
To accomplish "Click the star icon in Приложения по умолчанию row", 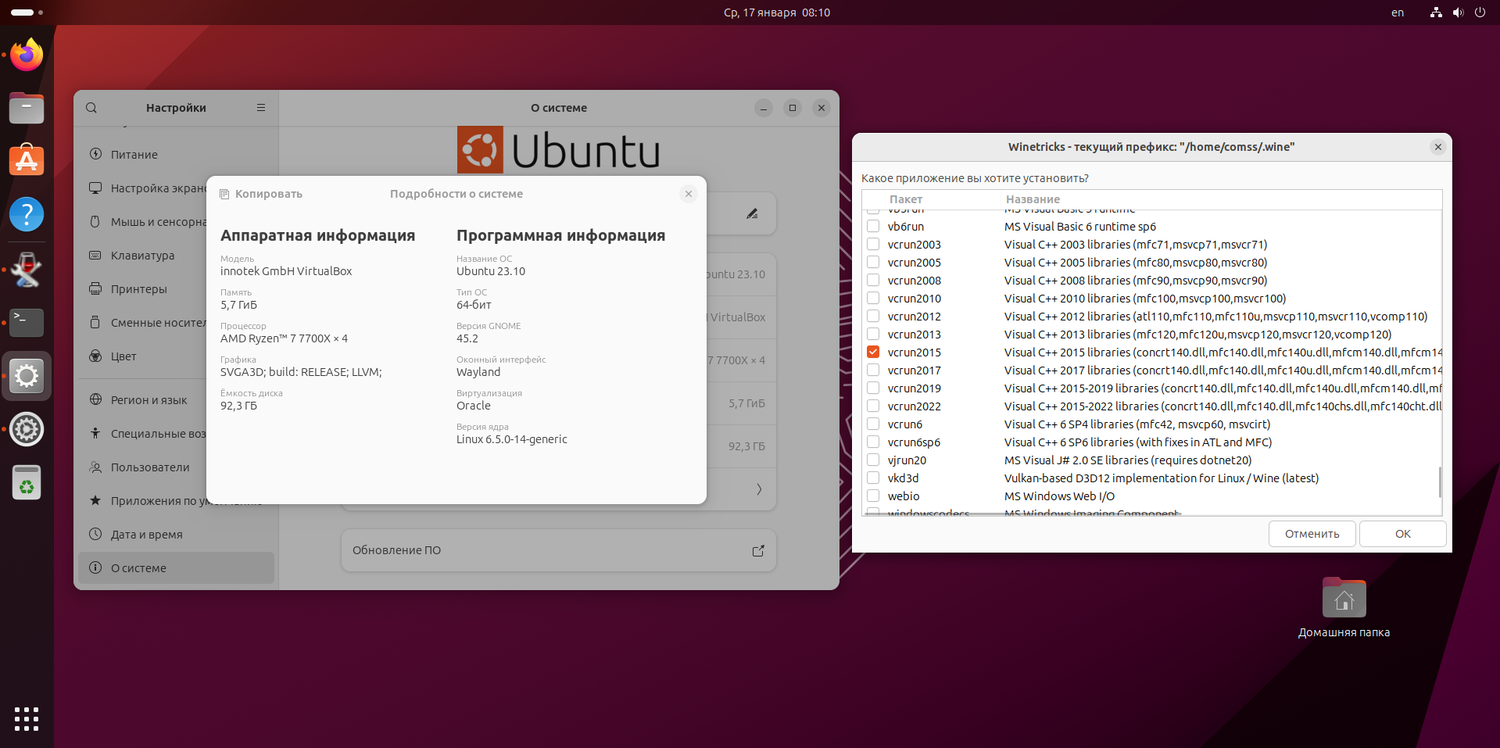I will tap(96, 500).
